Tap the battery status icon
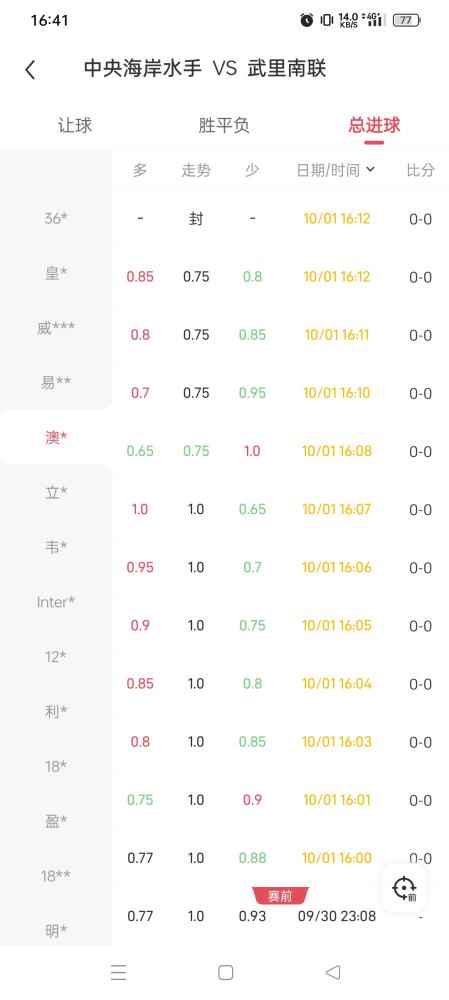 point(407,20)
